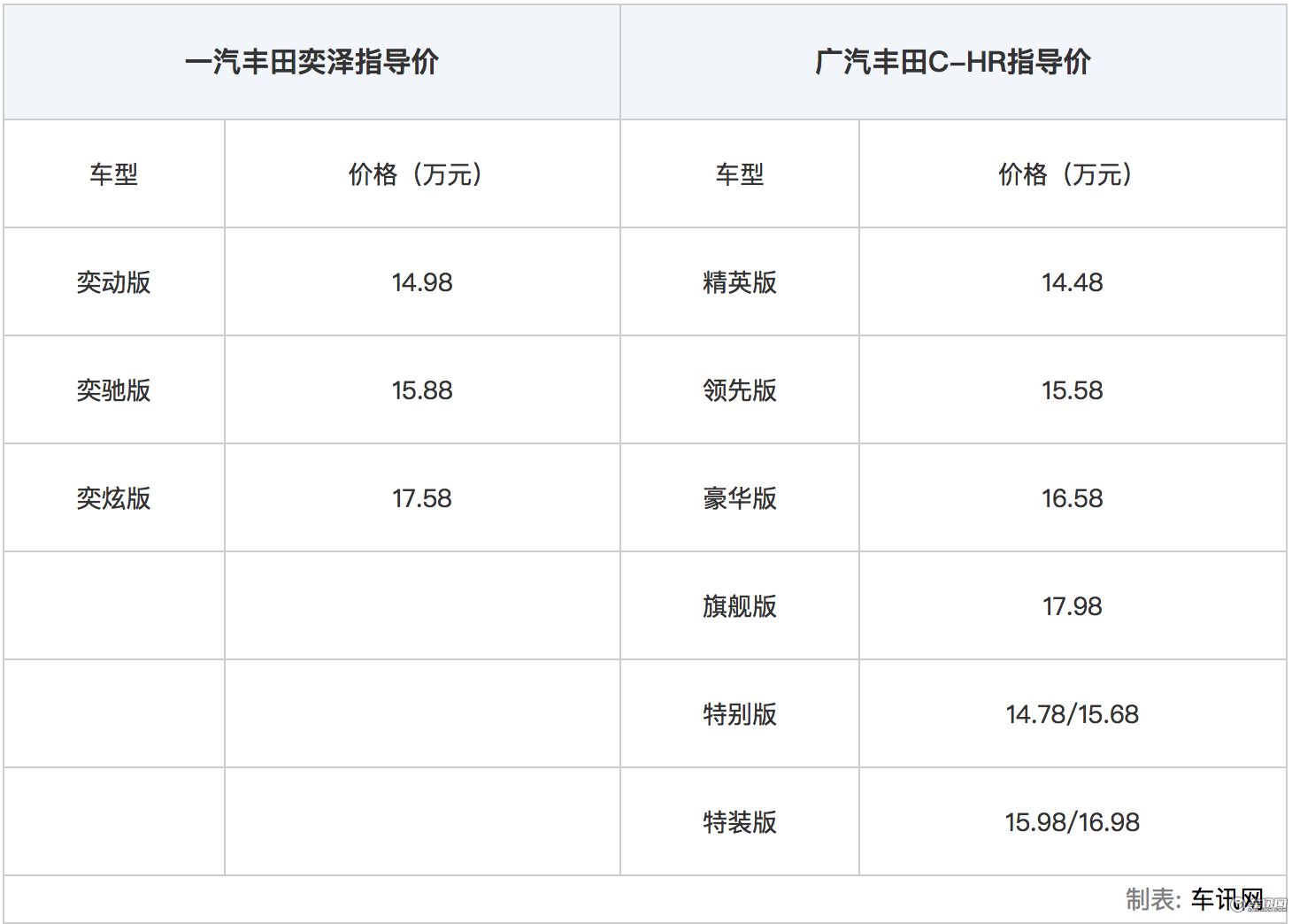Screen dimensions: 1292x924
Task: Select 车型 column header under C-HR
Action: [740, 174]
